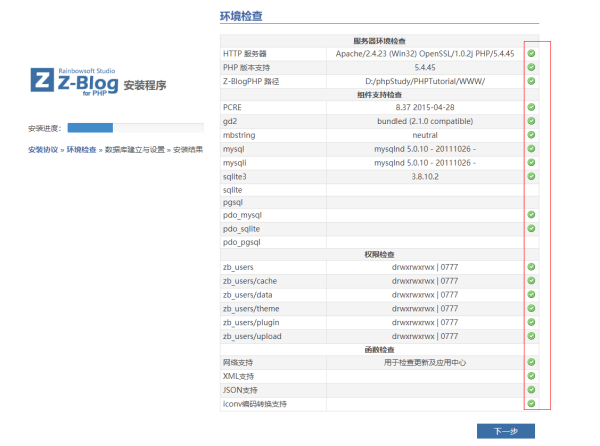
Task: Click the zb_users/upload green check icon
Action: pos(531,336)
